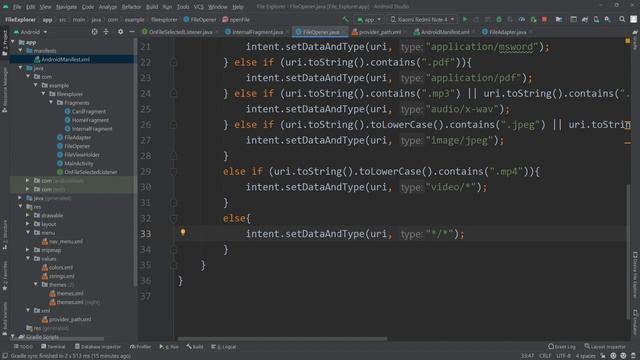Click the Make Project hammer icon
The height and width of the screenshot is (360, 640).
(x=345, y=19)
